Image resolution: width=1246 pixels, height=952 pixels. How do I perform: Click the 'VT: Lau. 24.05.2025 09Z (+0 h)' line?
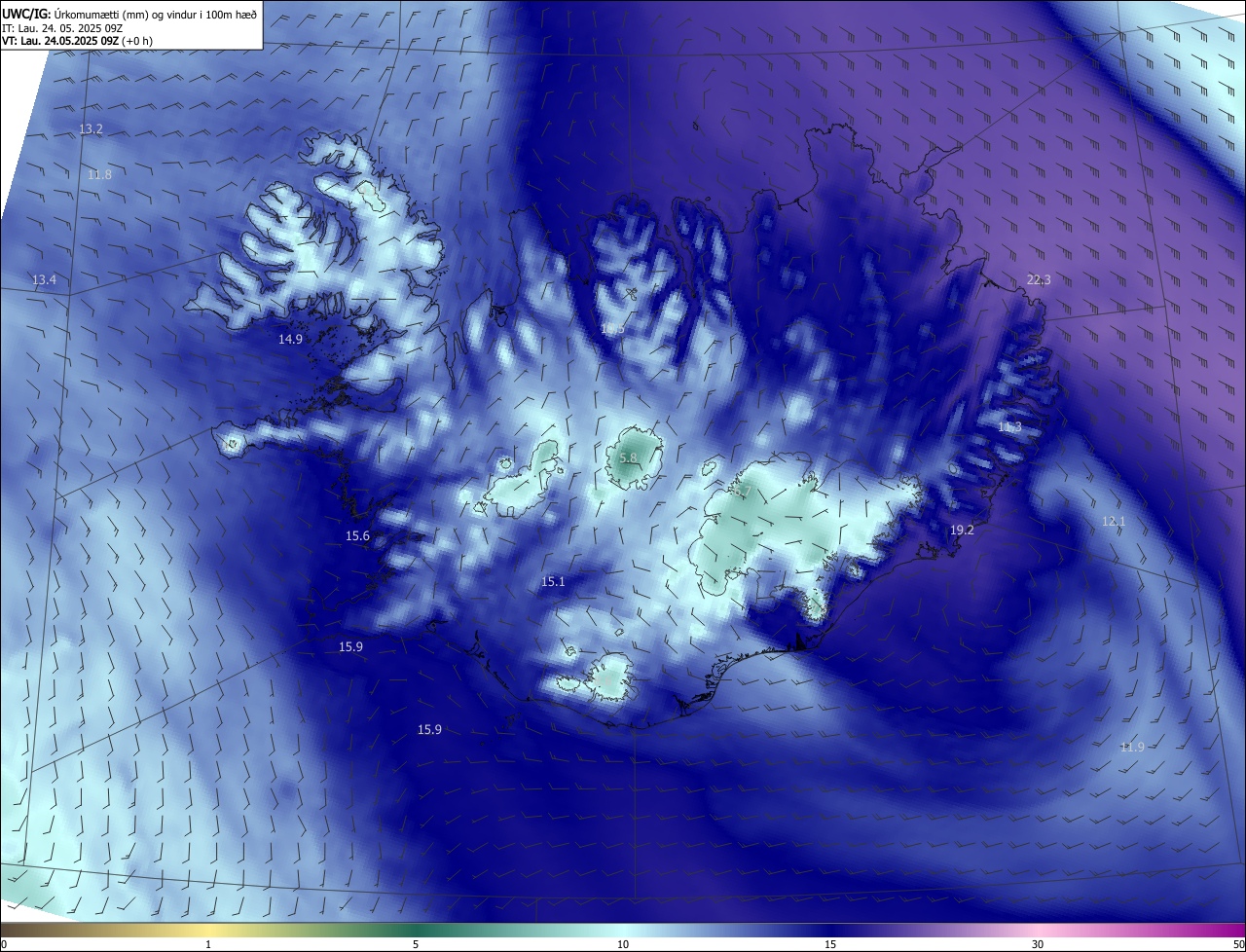tap(77, 41)
